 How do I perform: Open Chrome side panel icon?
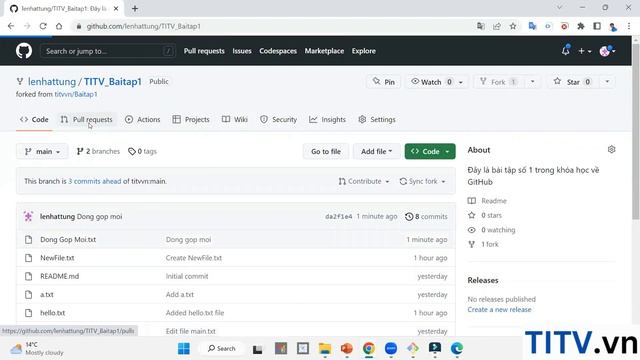pos(597,26)
